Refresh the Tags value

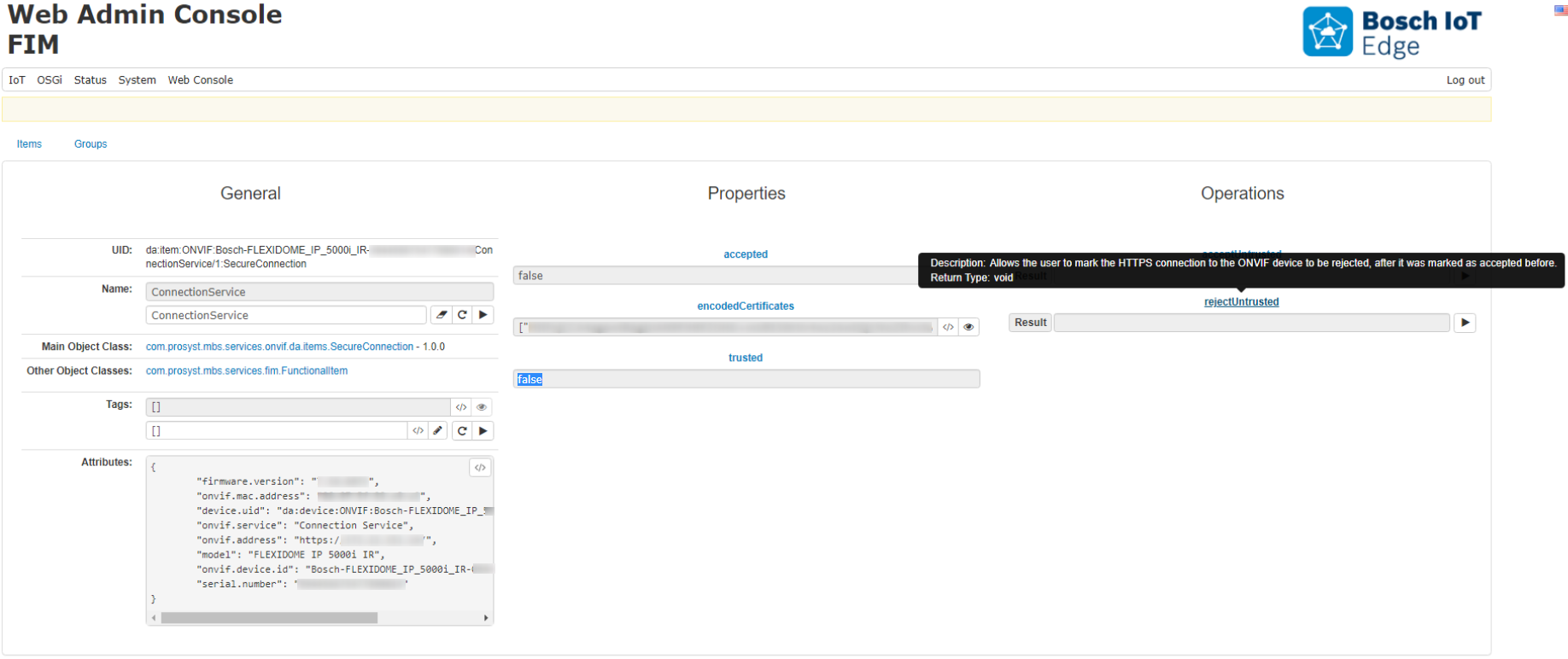point(462,431)
